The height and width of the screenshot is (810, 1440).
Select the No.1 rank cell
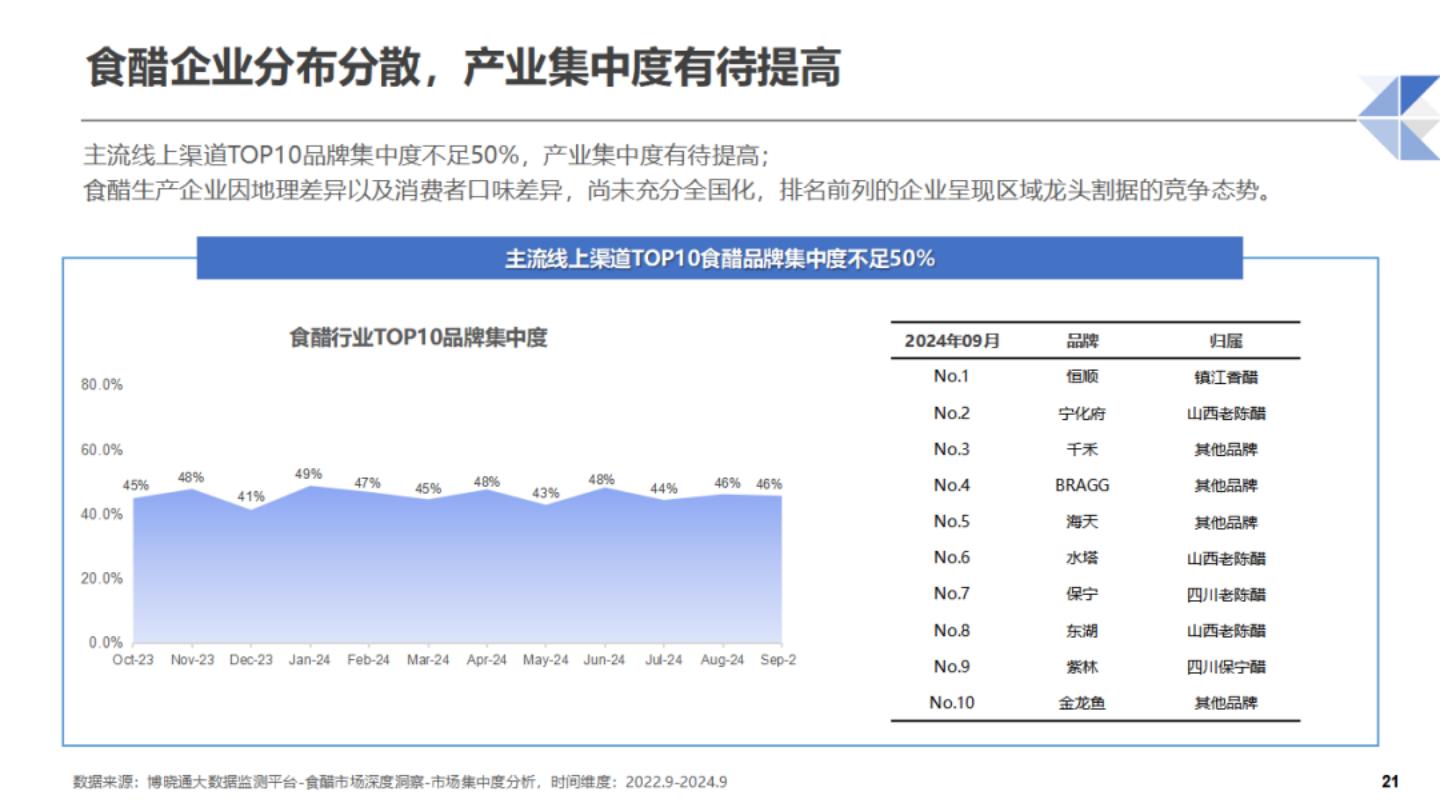(x=952, y=376)
